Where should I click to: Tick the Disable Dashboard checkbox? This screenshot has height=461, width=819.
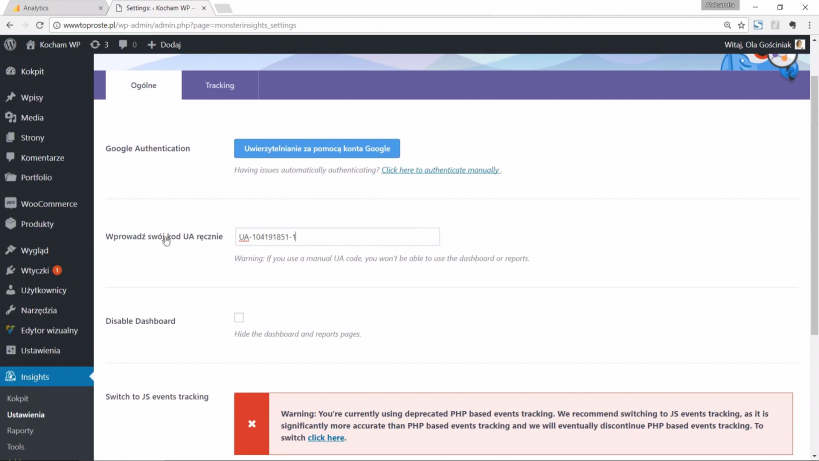click(239, 317)
